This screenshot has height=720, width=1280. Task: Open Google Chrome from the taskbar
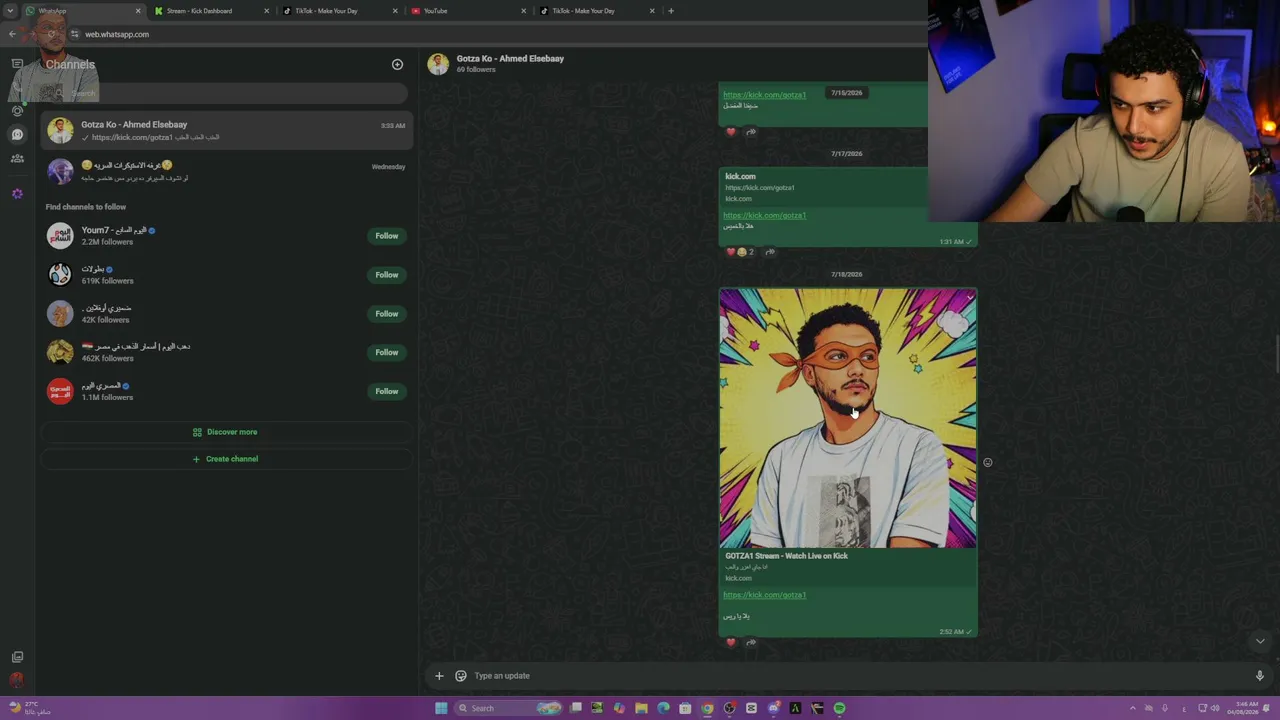click(707, 708)
